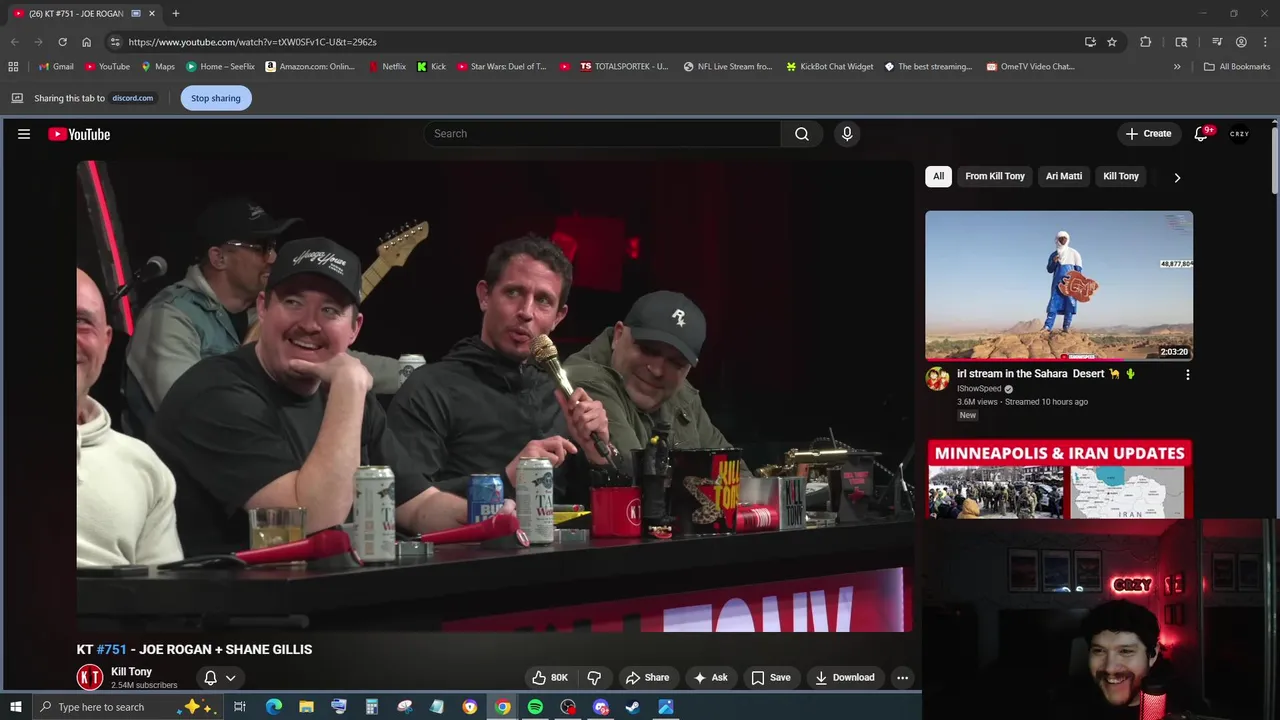The image size is (1280, 720).
Task: Open the Netflix bookmark
Action: click(x=387, y=67)
